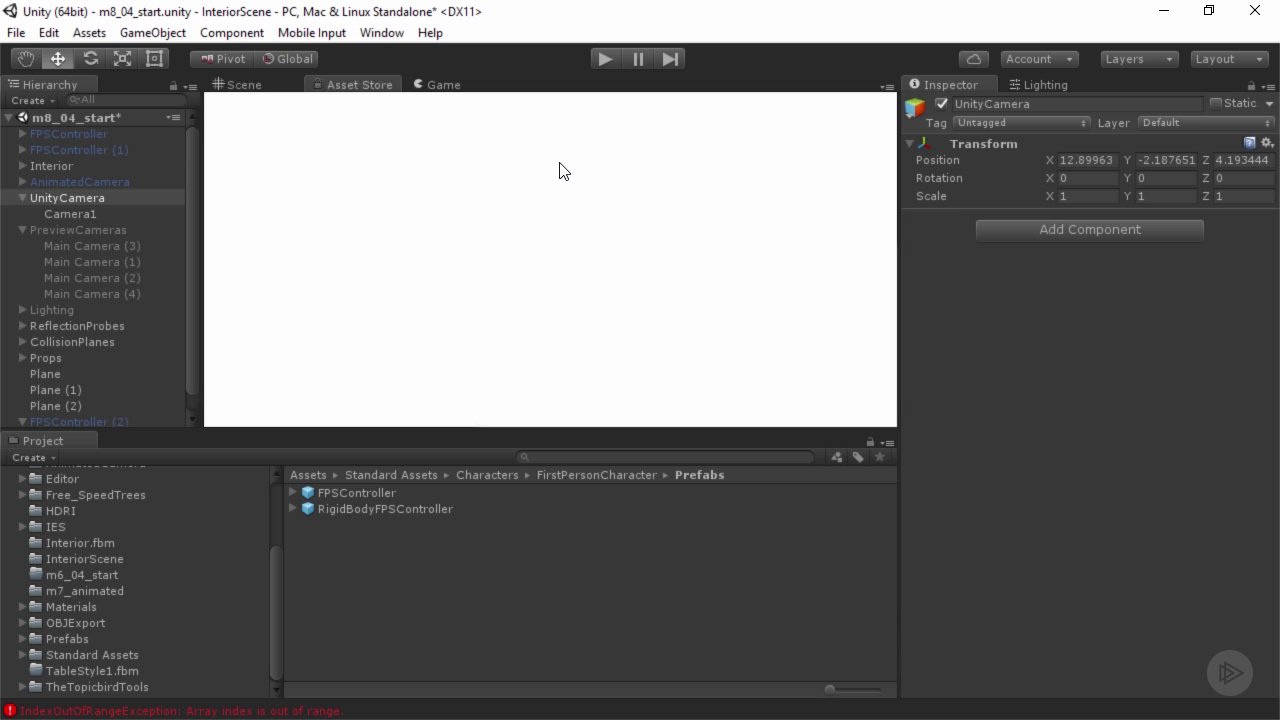Screen dimensions: 1280x720
Task: Open Hierarchy panel options menu
Action: [x=190, y=86]
